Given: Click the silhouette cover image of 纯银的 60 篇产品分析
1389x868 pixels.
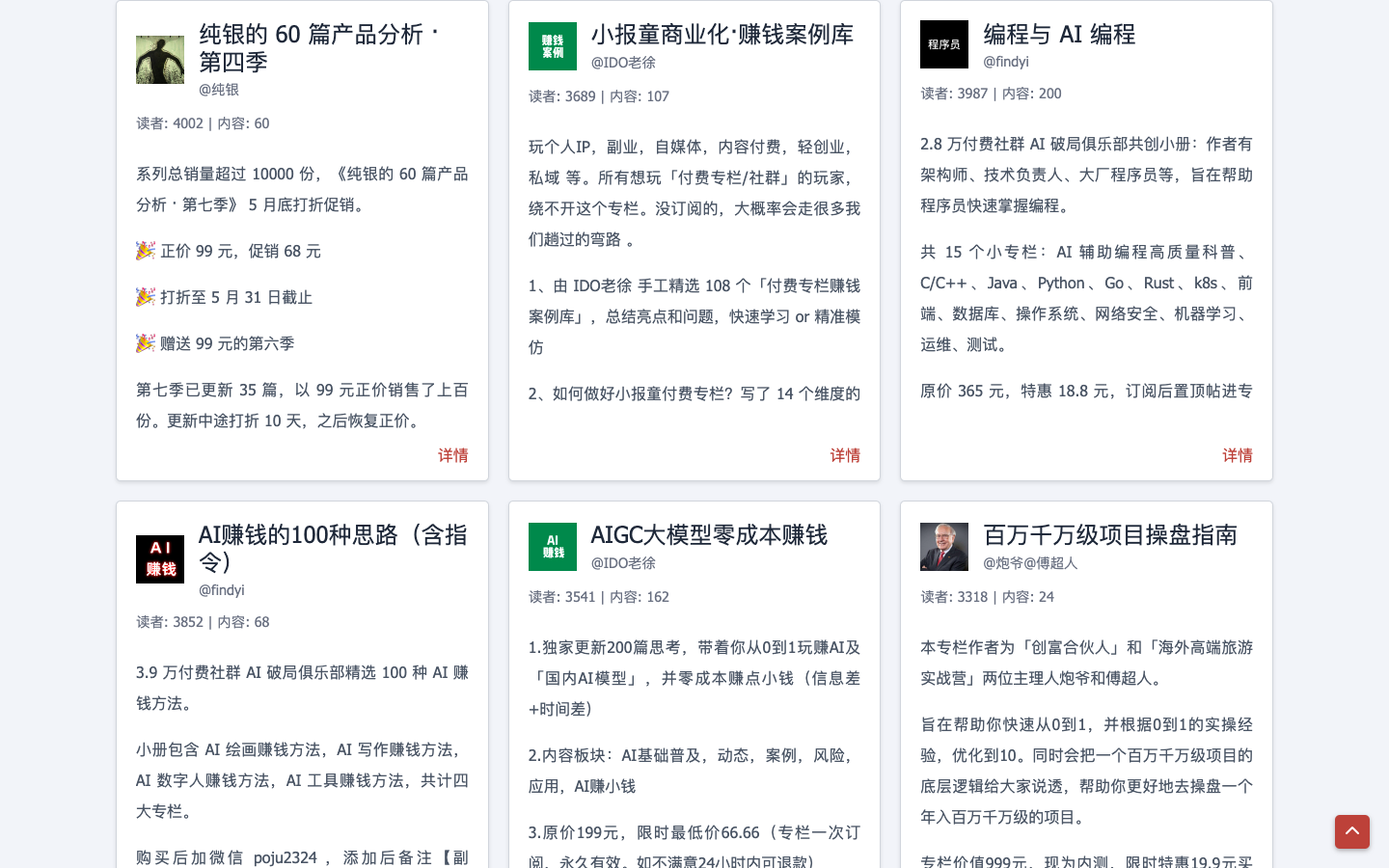Looking at the screenshot, I should [159, 60].
